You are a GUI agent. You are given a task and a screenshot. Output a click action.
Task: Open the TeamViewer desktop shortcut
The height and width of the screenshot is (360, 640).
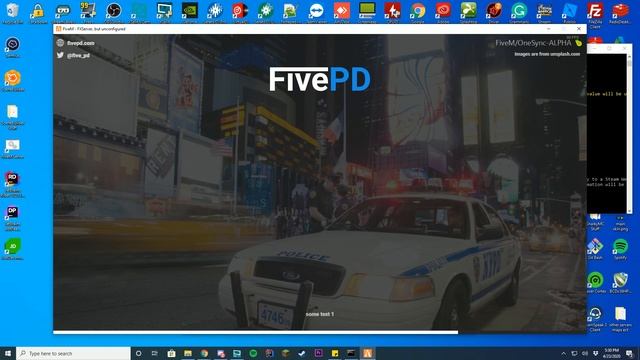pos(316,11)
